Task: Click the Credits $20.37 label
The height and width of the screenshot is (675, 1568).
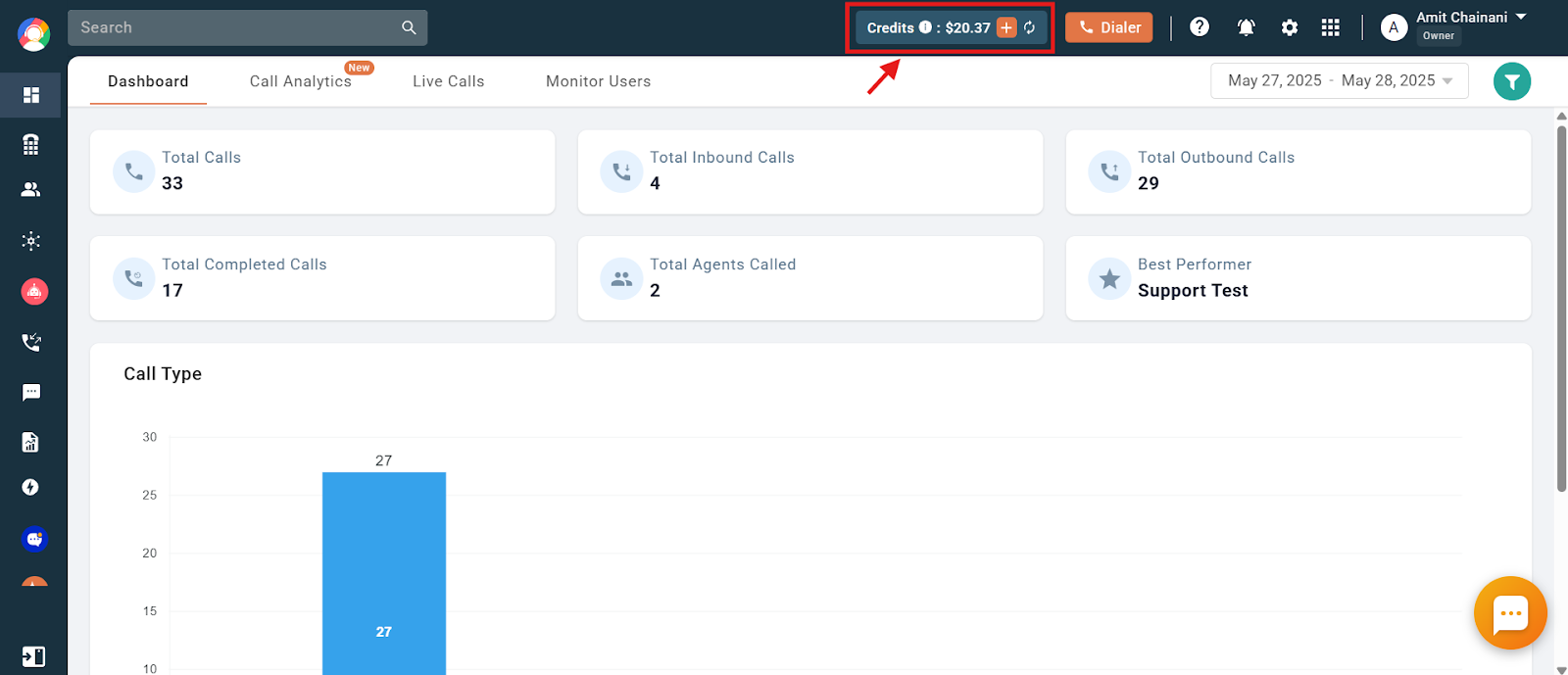Action: (929, 27)
